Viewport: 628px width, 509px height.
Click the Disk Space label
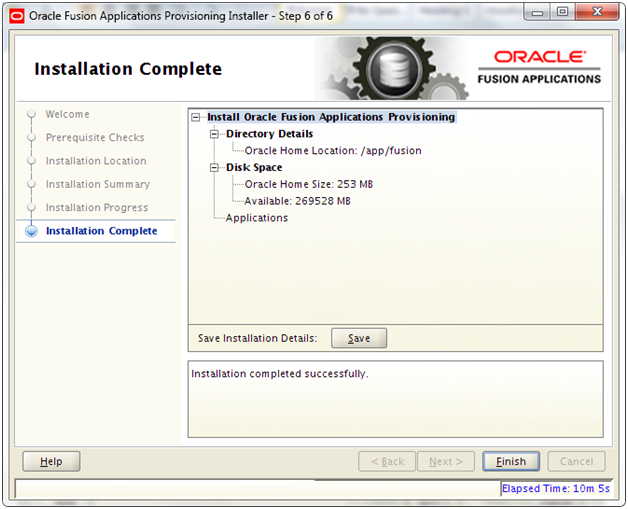[254, 167]
